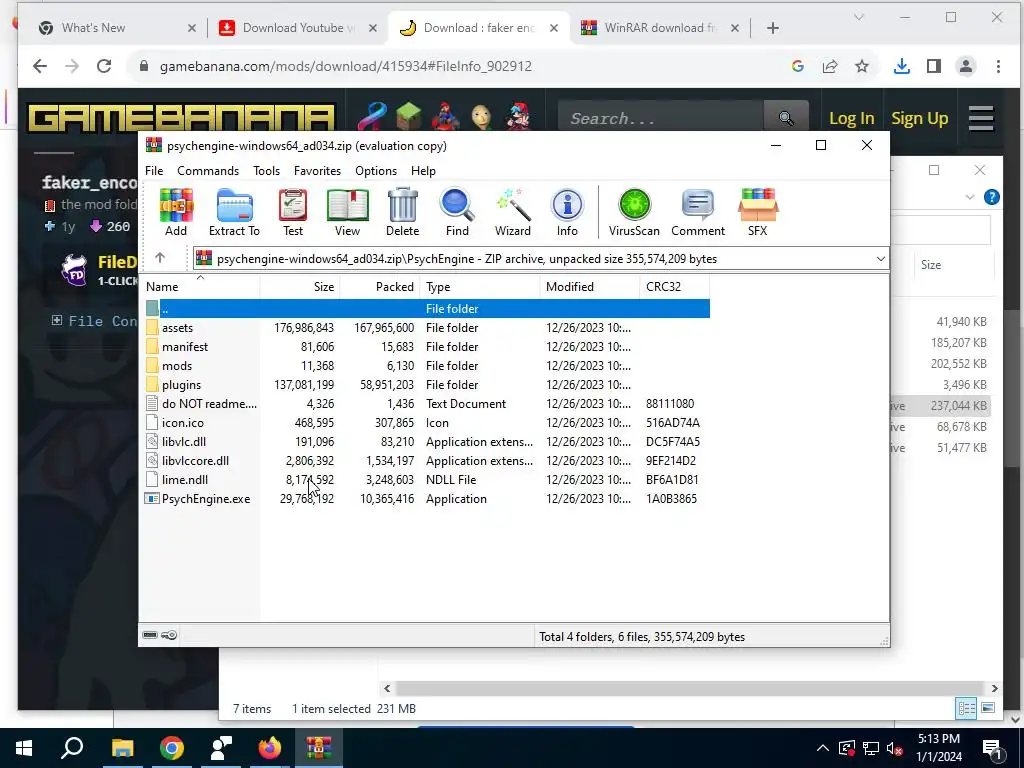This screenshot has height=768, width=1024.
Task: Close the faker enc download tab
Action: 554,28
